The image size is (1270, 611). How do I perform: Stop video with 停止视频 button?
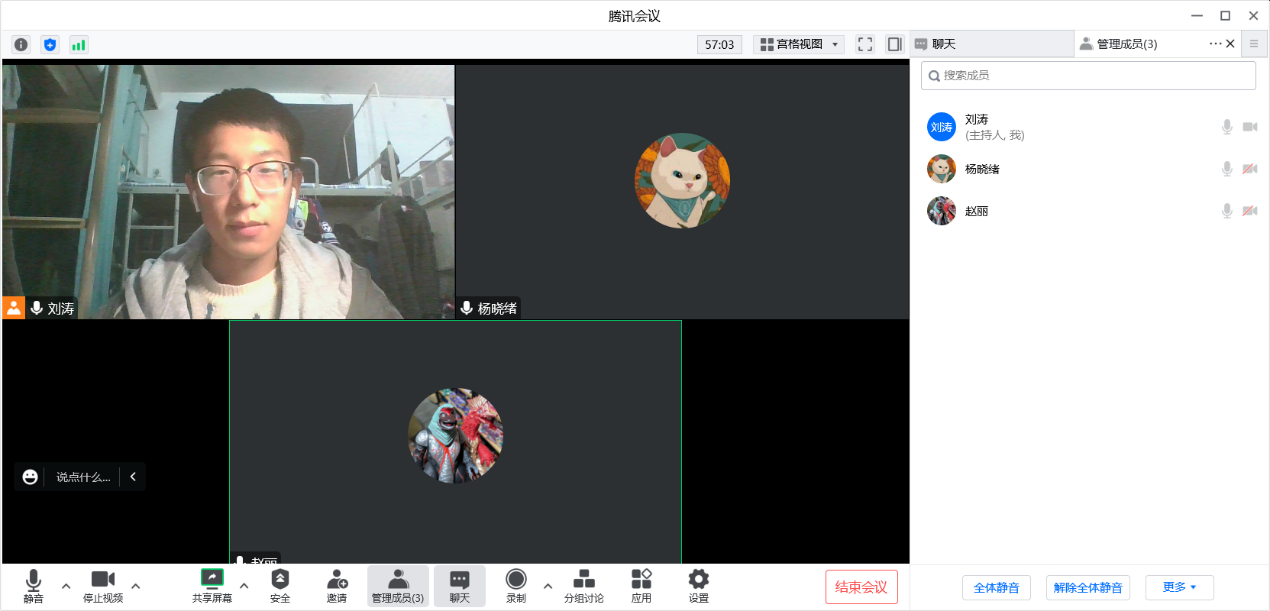[x=103, y=585]
